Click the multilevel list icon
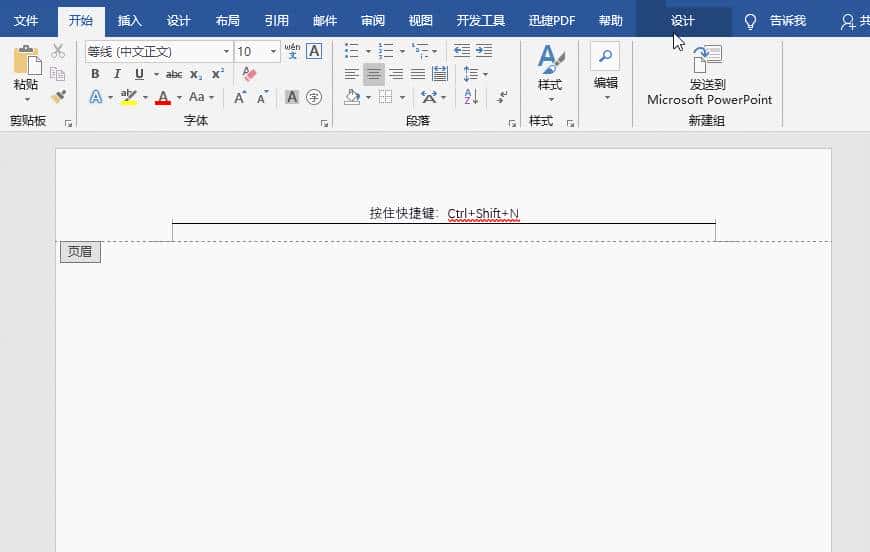Viewport: 870px width, 552px height. point(420,51)
